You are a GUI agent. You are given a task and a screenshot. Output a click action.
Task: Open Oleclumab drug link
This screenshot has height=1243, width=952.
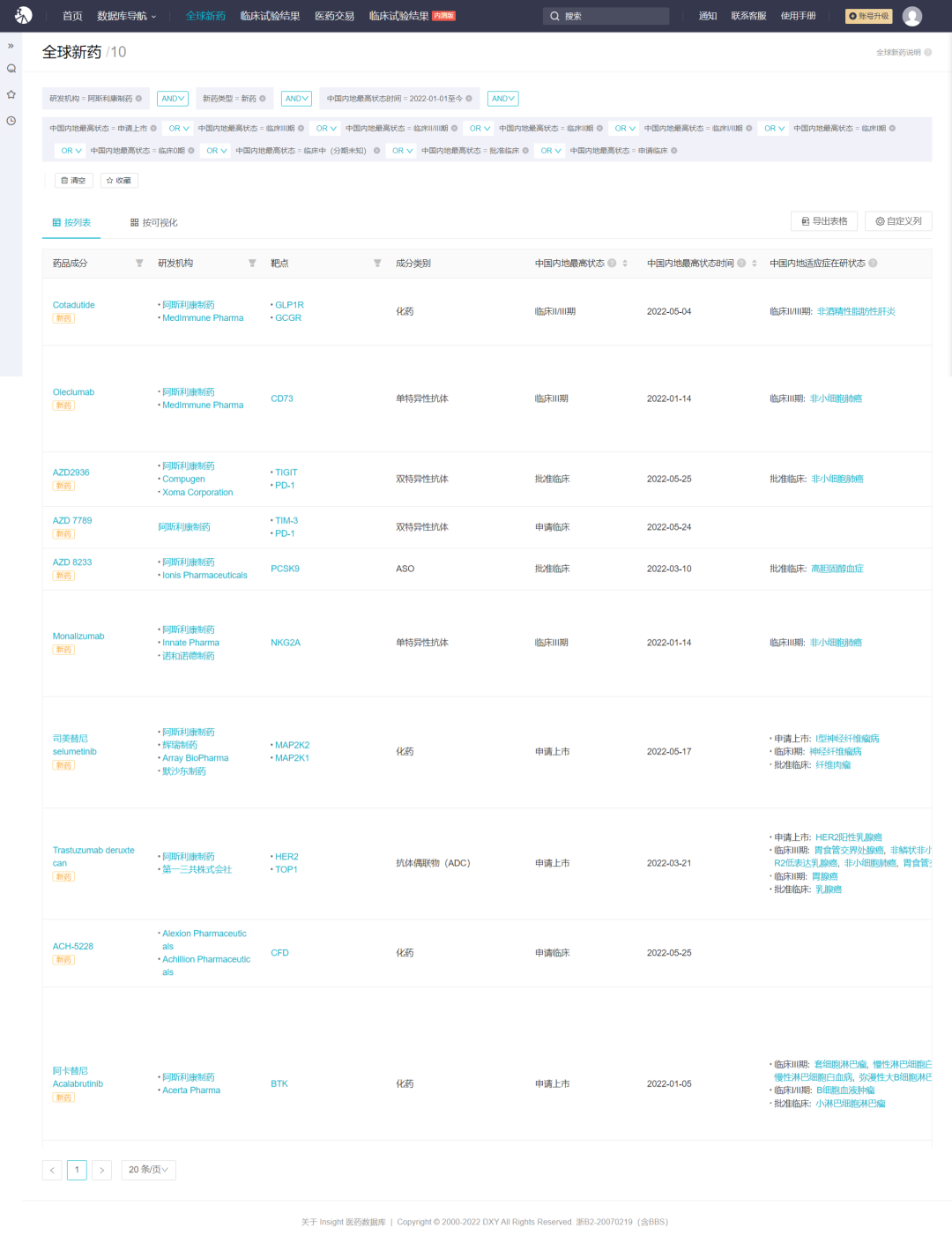click(x=73, y=392)
